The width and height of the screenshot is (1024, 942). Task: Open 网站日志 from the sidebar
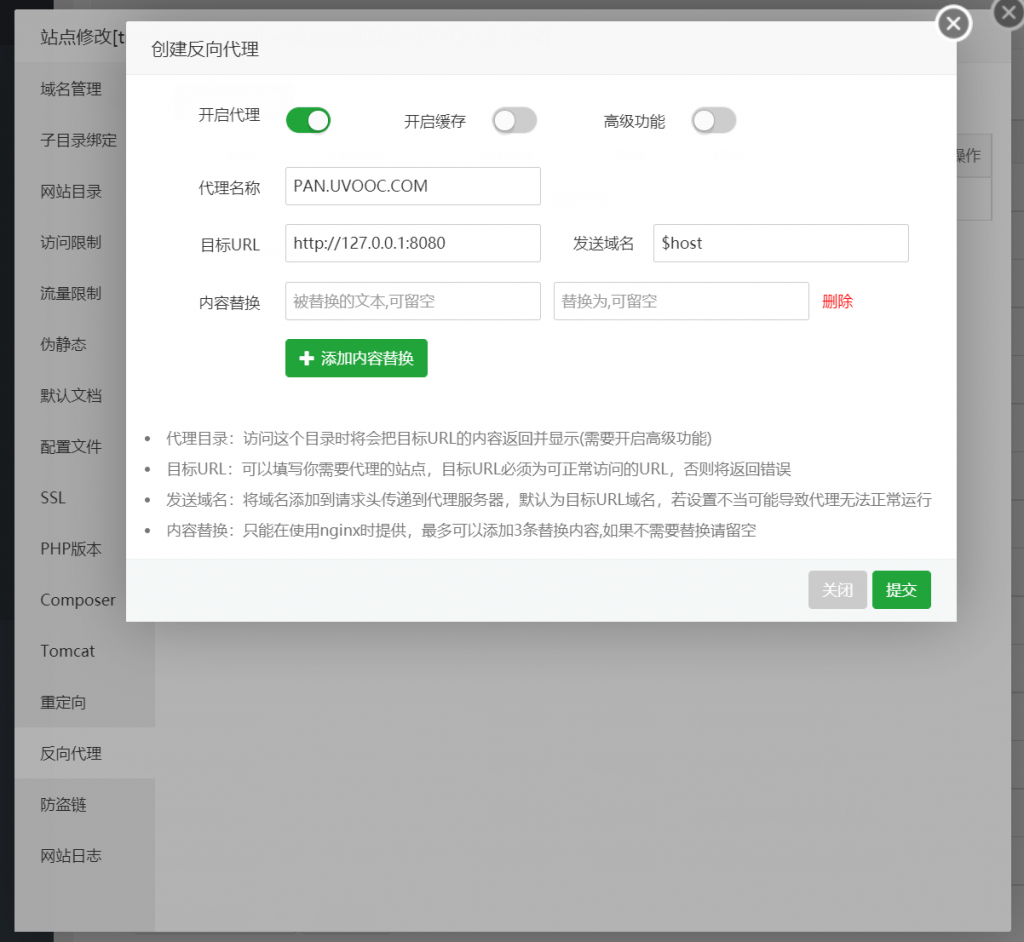point(68,854)
